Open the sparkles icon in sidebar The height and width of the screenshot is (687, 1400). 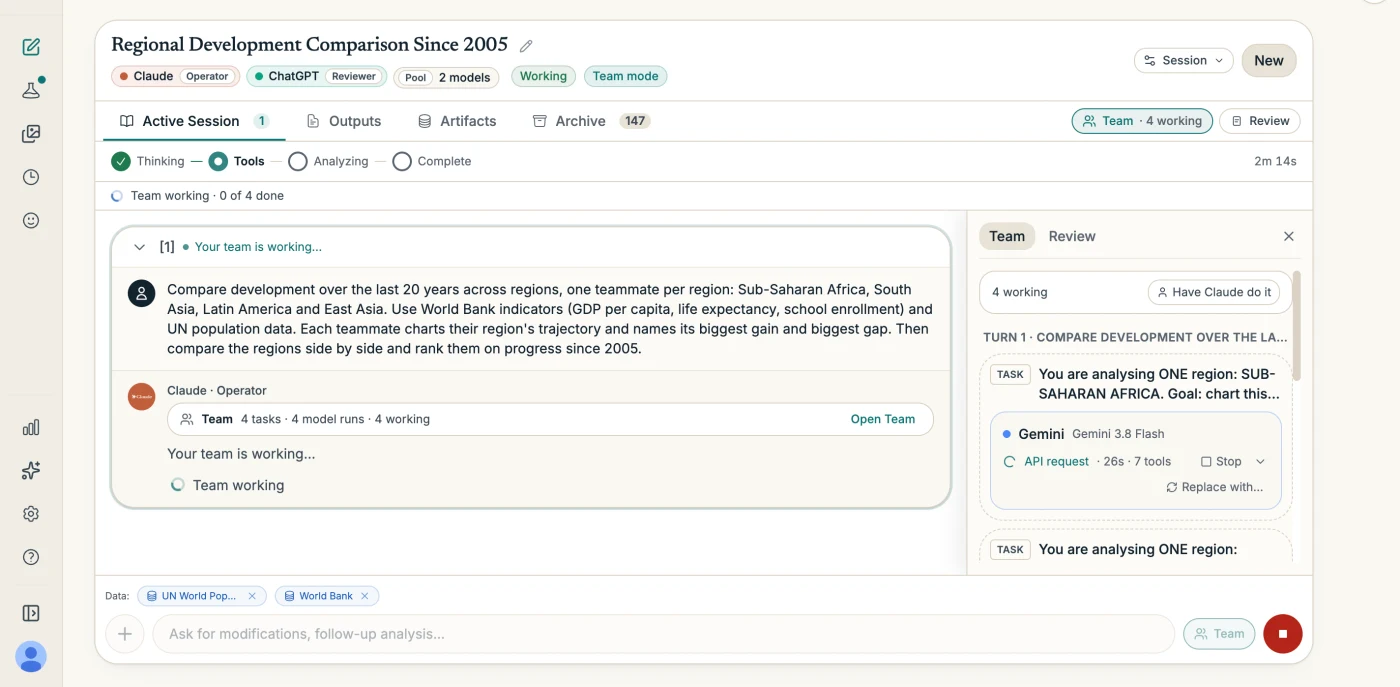click(31, 470)
